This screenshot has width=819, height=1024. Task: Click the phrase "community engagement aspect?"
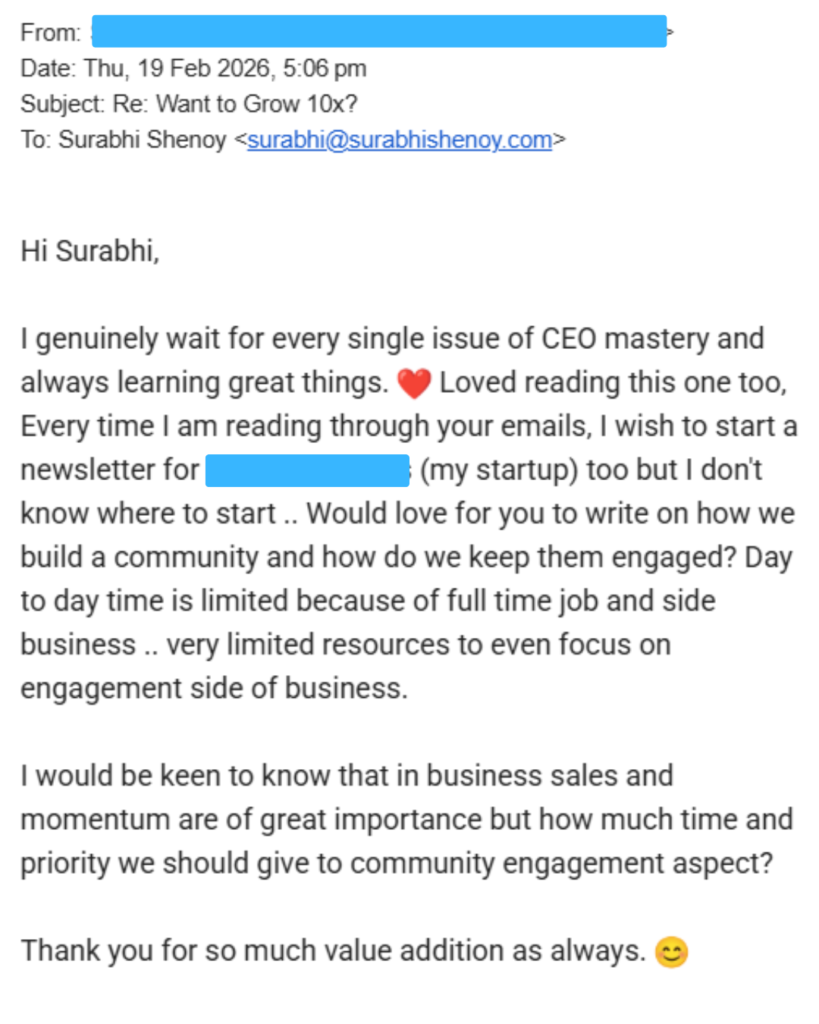pyautogui.click(x=629, y=863)
